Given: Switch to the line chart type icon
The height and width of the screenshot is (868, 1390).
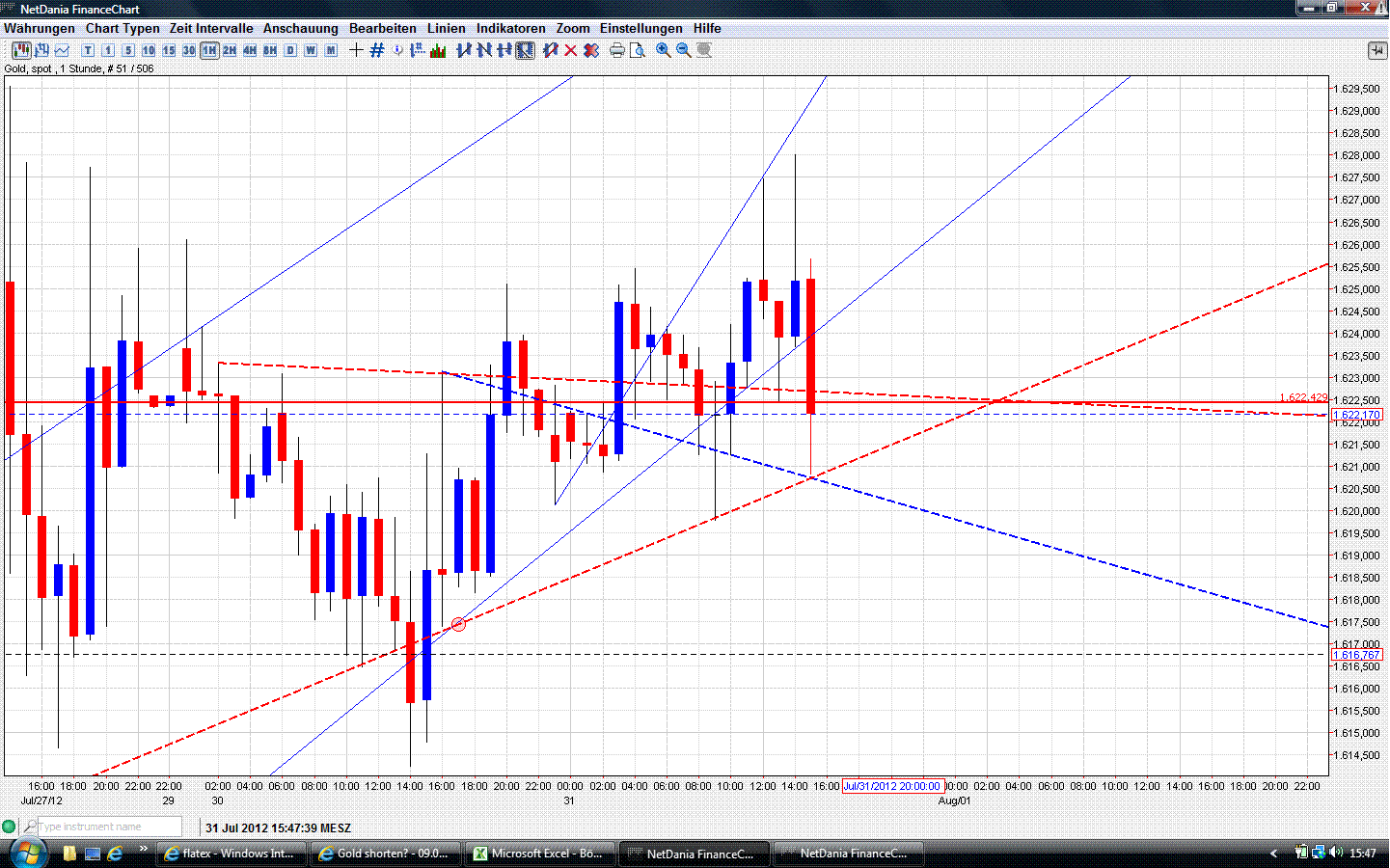Looking at the screenshot, I should [x=61, y=50].
